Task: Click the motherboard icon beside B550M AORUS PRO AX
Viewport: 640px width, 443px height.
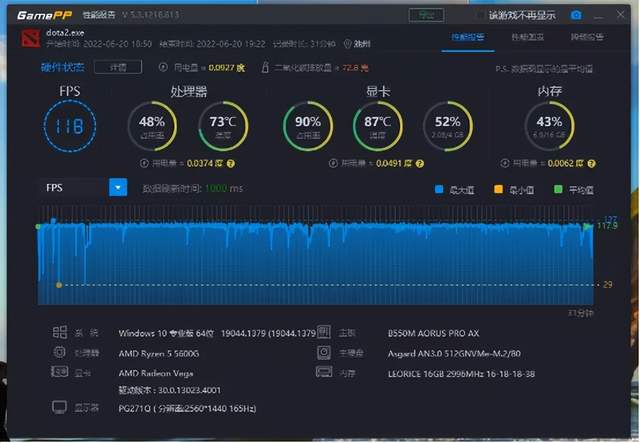Action: 324,332
